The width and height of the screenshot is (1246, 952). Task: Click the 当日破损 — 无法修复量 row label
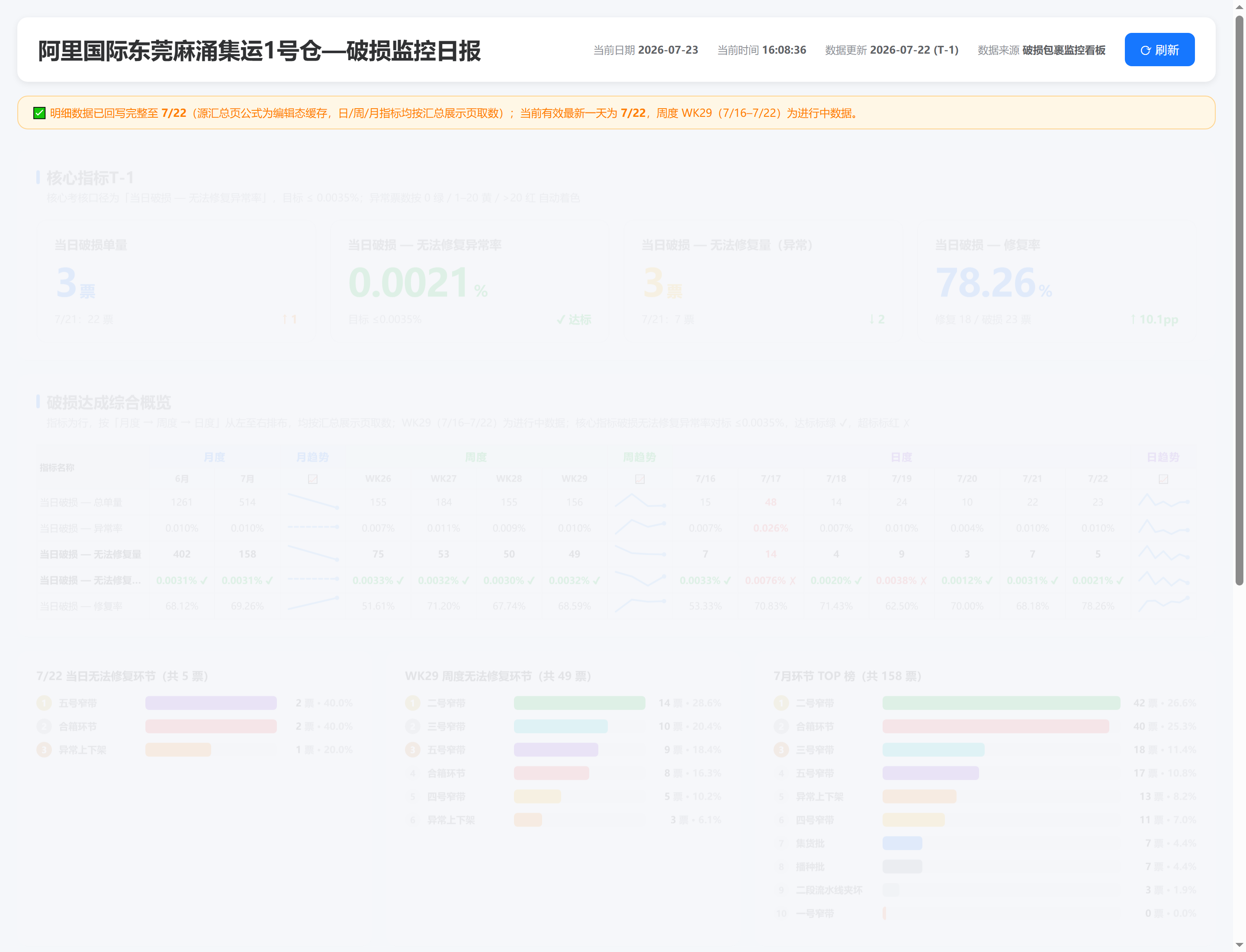coord(90,554)
